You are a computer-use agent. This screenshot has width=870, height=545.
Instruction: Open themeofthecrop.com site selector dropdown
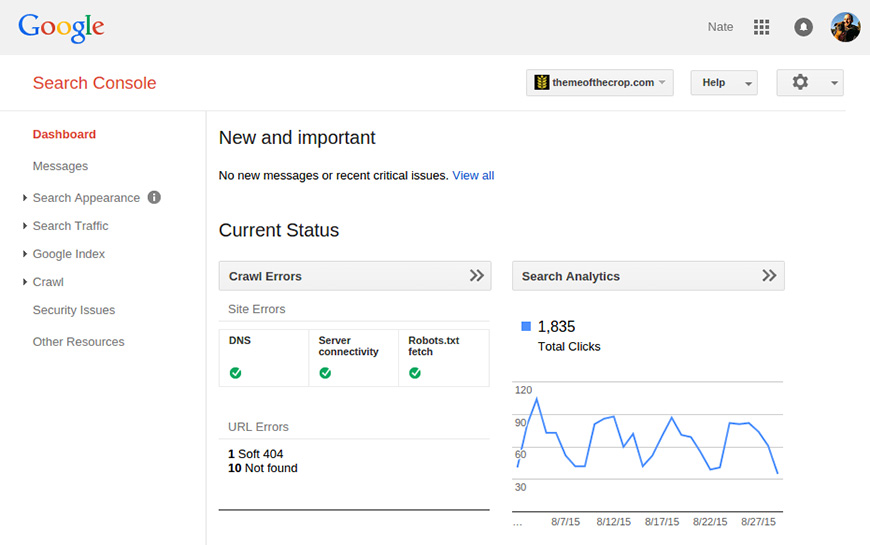pos(600,82)
